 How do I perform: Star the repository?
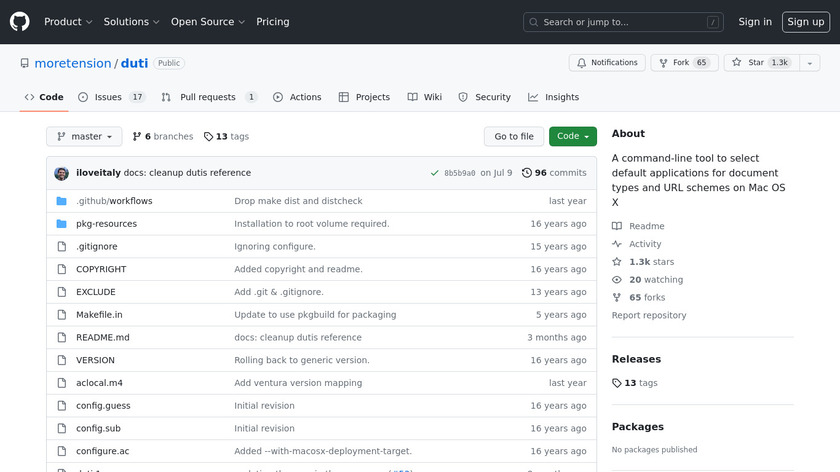pos(761,63)
